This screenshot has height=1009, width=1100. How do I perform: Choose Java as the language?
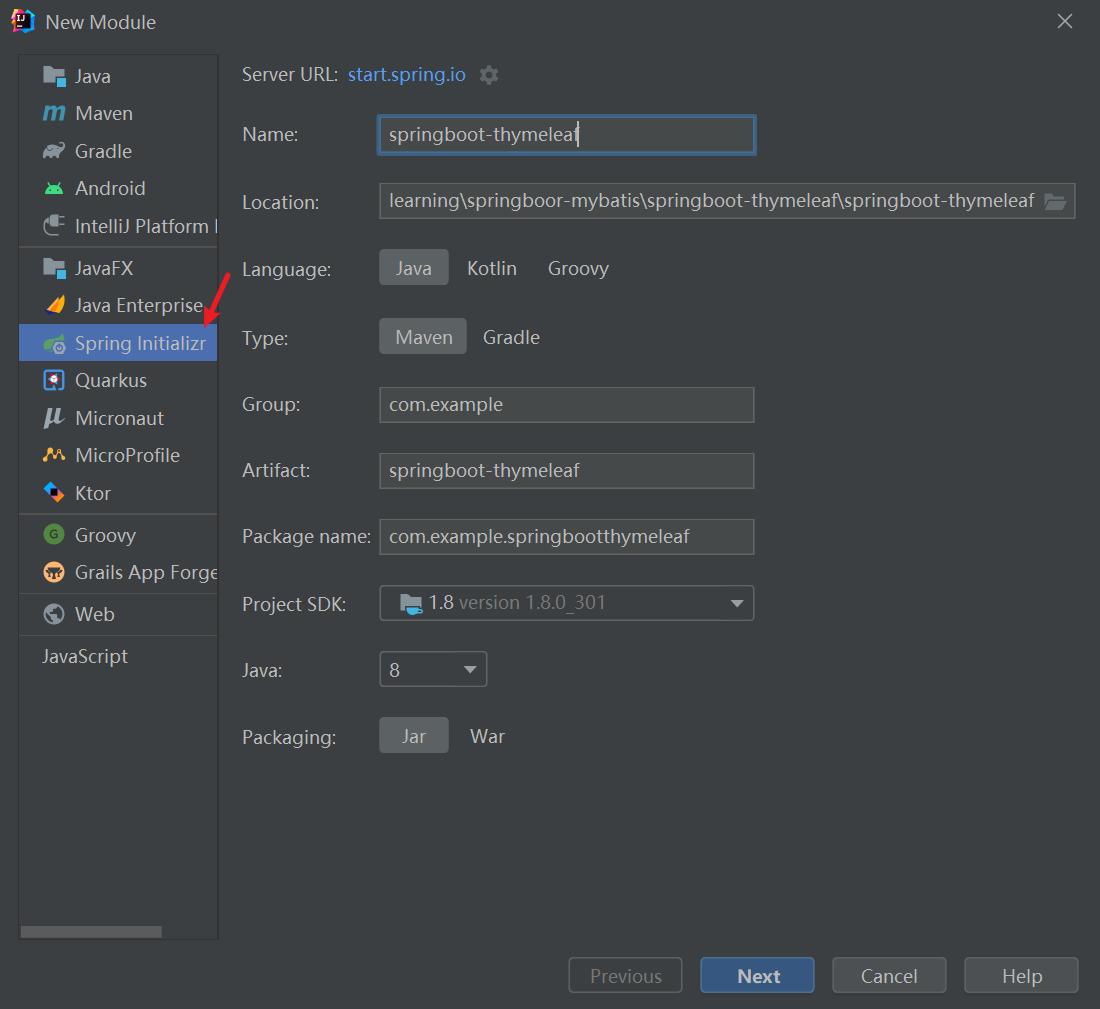coord(414,267)
